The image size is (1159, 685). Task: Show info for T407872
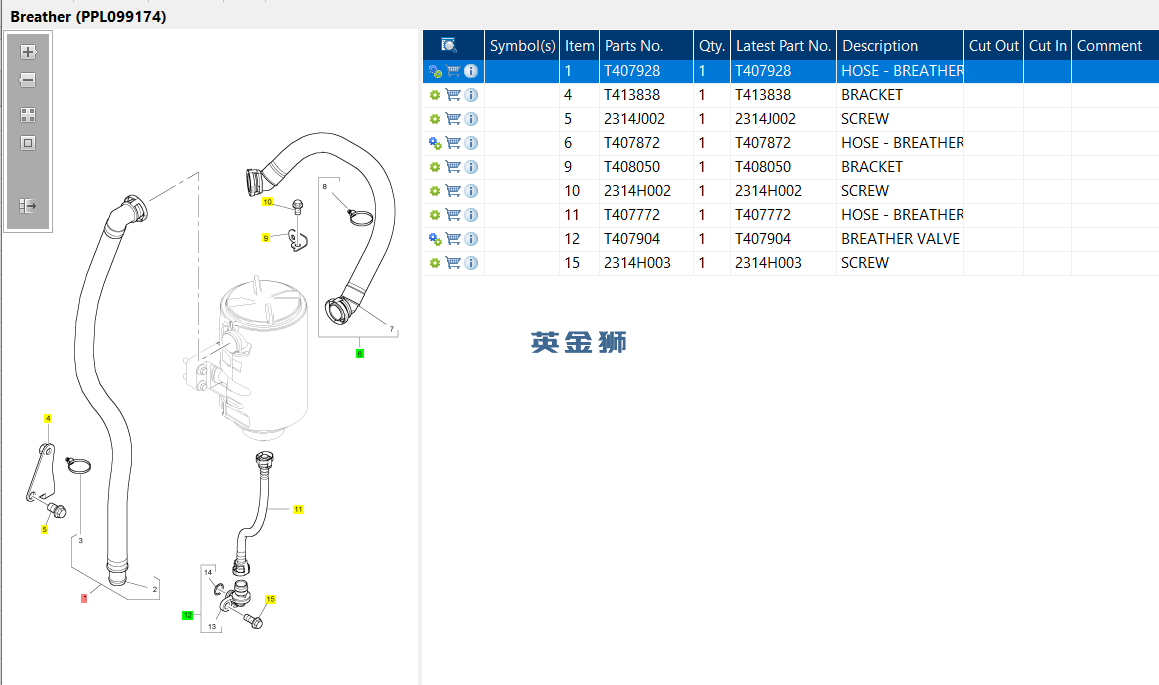[x=471, y=143]
